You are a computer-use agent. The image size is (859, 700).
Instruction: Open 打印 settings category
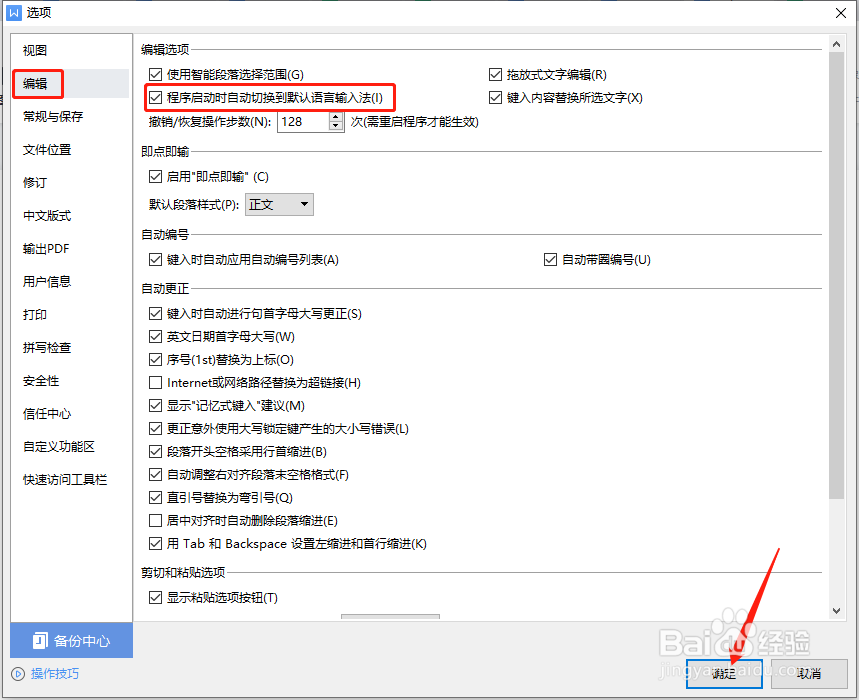tap(35, 314)
